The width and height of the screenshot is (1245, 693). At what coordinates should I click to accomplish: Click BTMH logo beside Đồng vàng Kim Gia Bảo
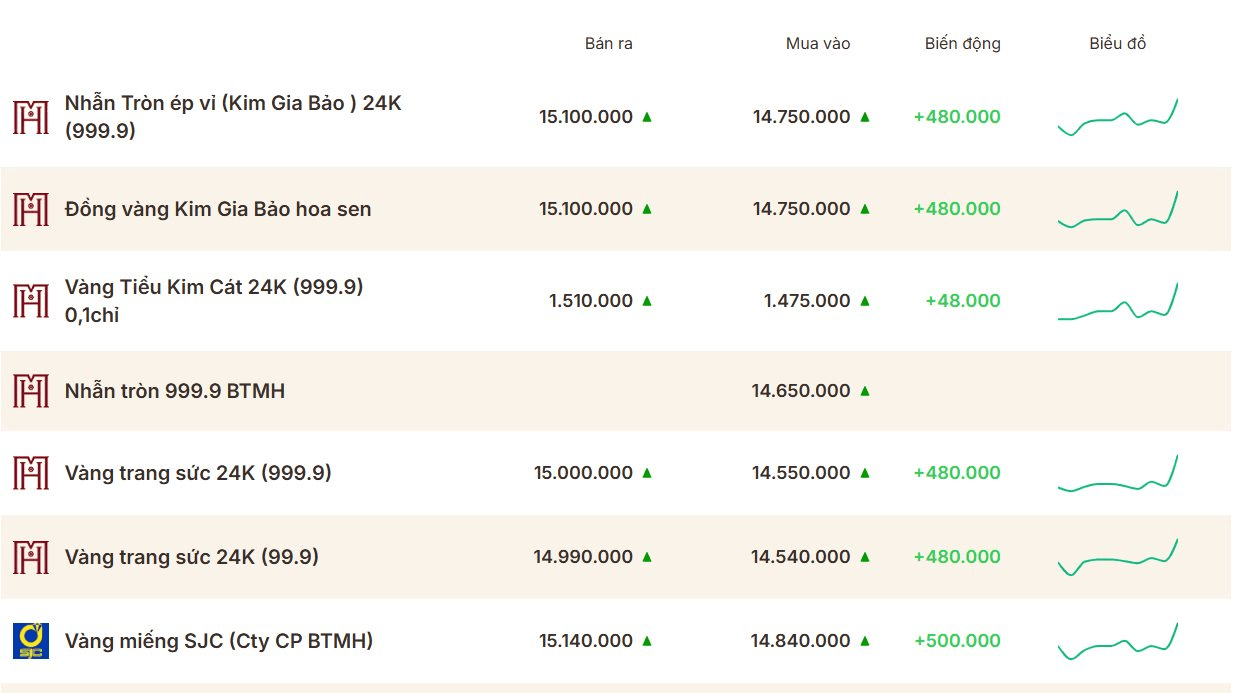click(x=31, y=209)
